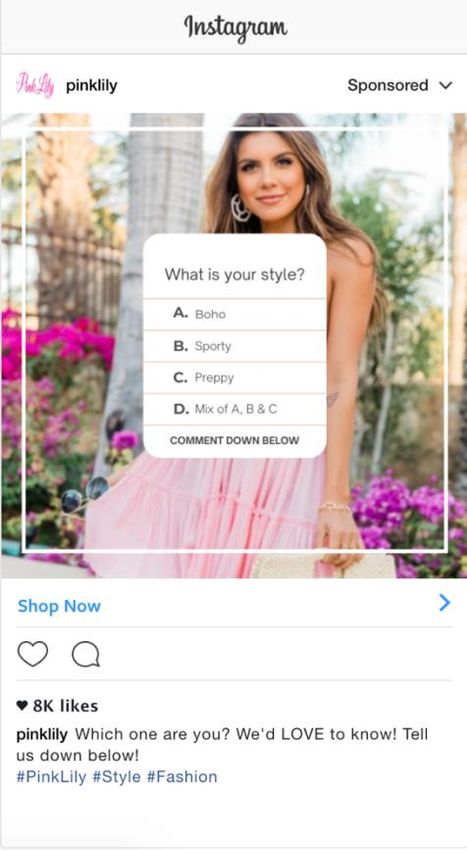
Task: Click pinklily username in the caption
Action: click(x=42, y=735)
